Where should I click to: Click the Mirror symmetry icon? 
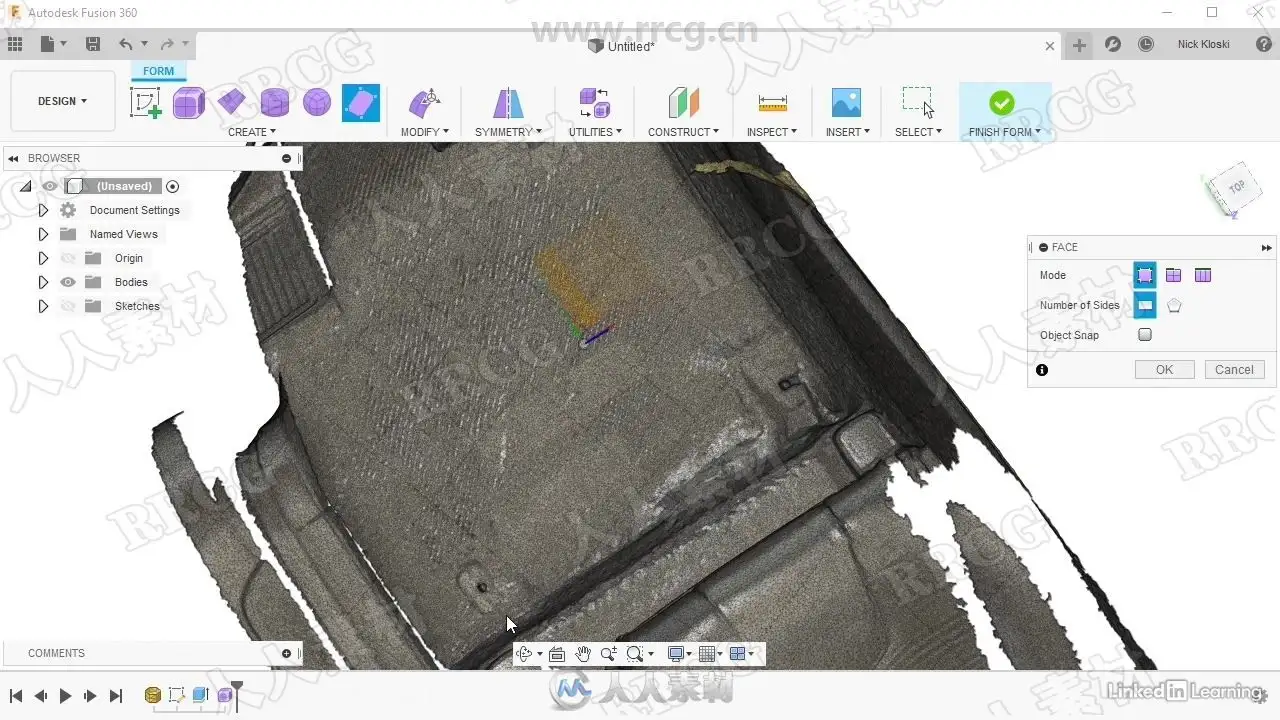pyautogui.click(x=508, y=103)
